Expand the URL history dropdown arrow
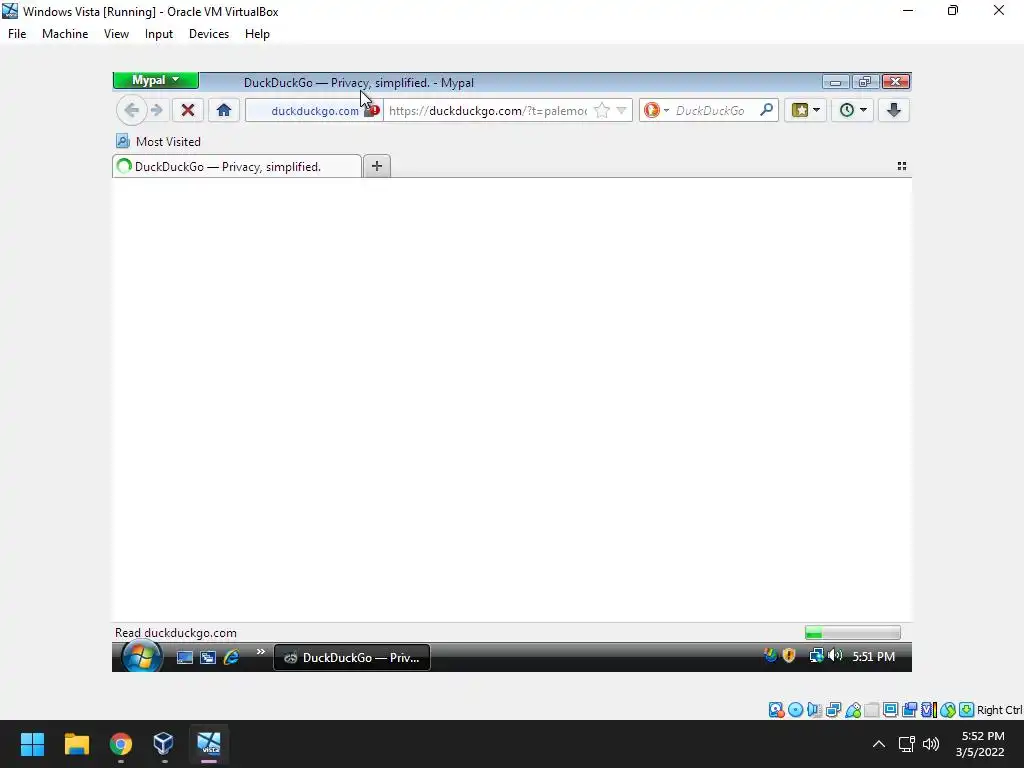Viewport: 1024px width, 768px height. coord(621,110)
